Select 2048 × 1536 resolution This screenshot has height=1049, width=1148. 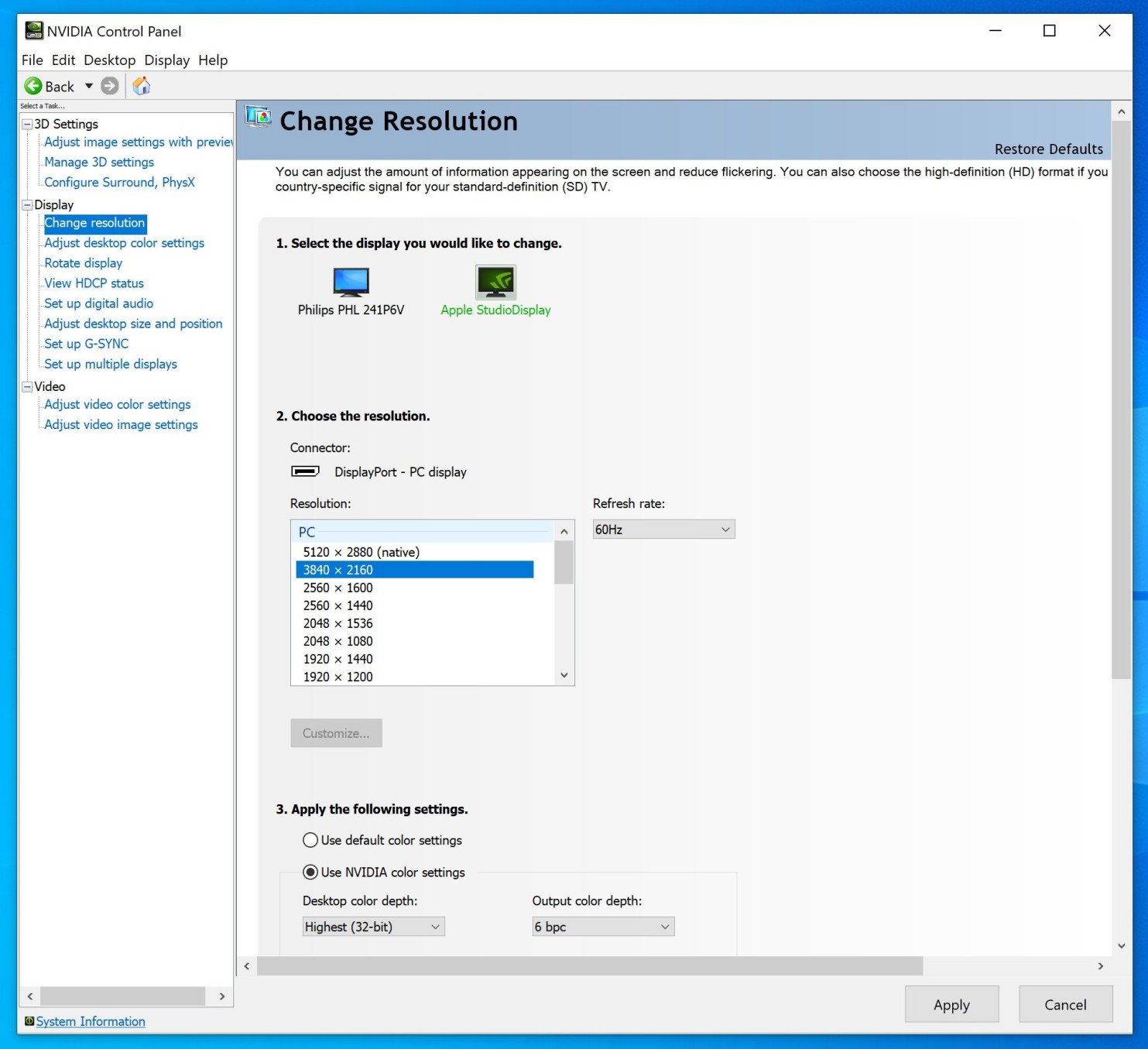[x=415, y=623]
